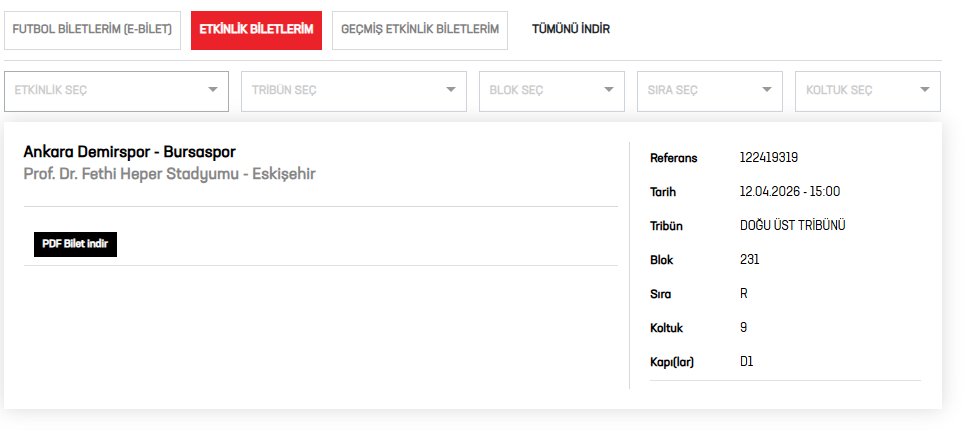Expand the SIRA SEÇ dropdown

click(710, 91)
